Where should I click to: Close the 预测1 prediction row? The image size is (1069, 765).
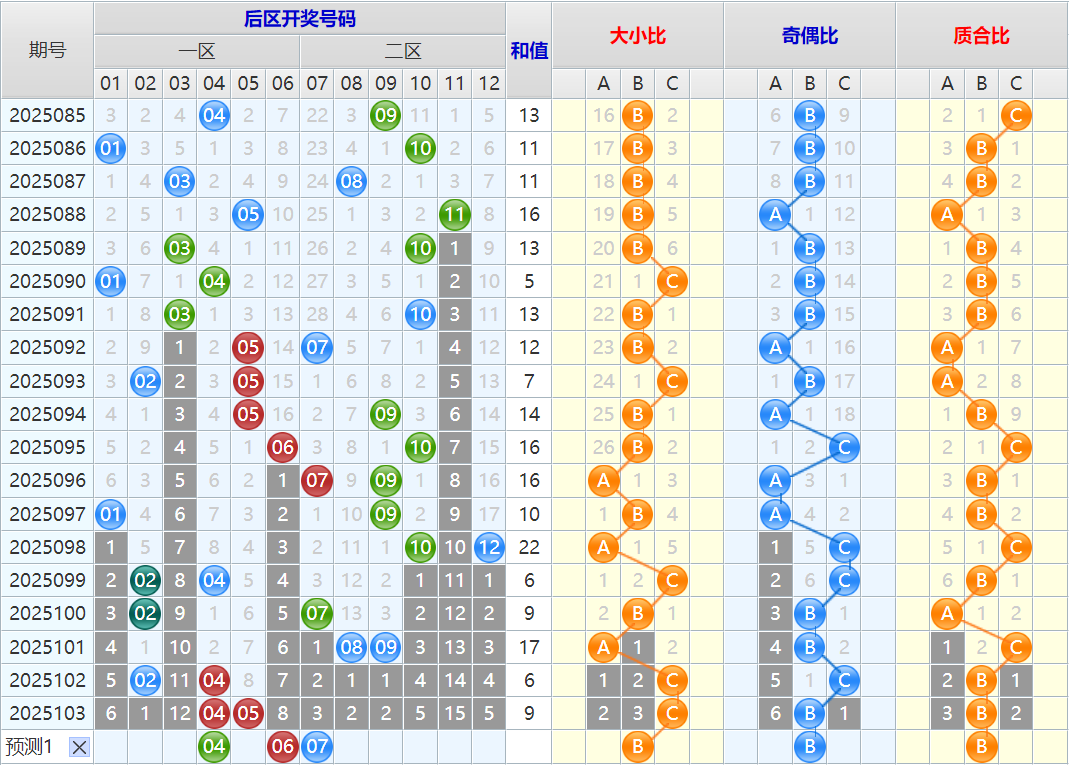[80, 747]
